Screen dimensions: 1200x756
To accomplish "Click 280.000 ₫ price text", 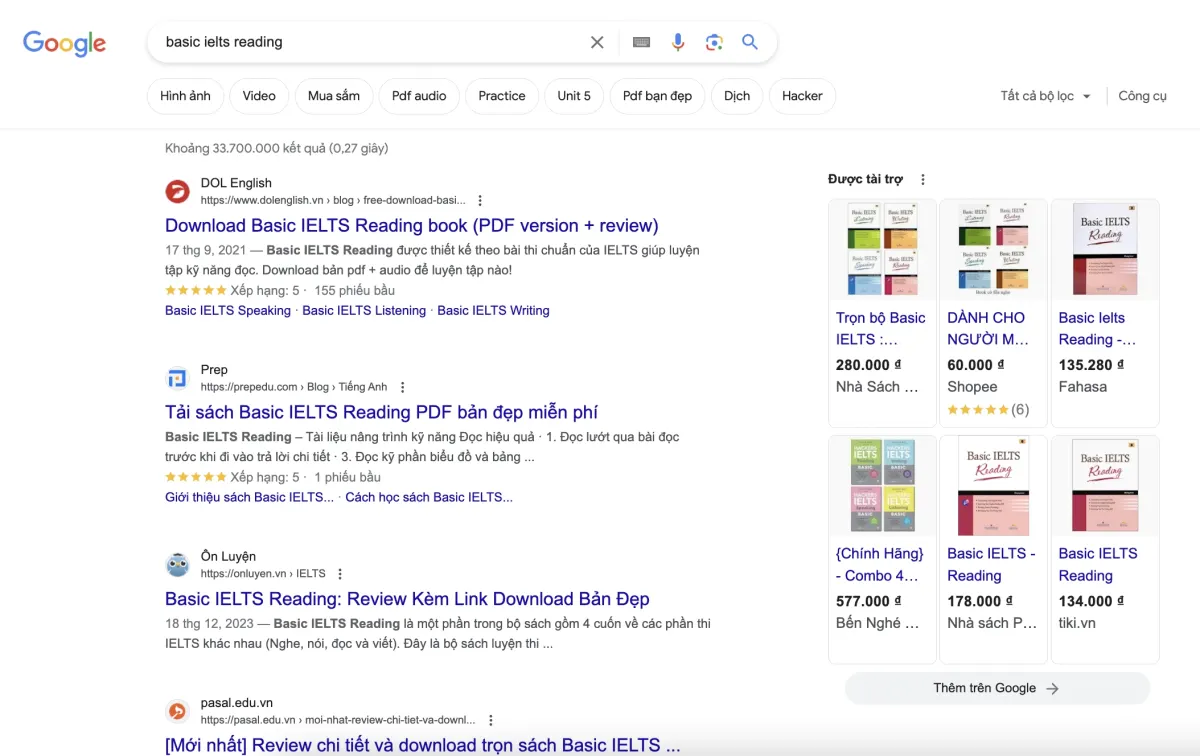I will [869, 365].
